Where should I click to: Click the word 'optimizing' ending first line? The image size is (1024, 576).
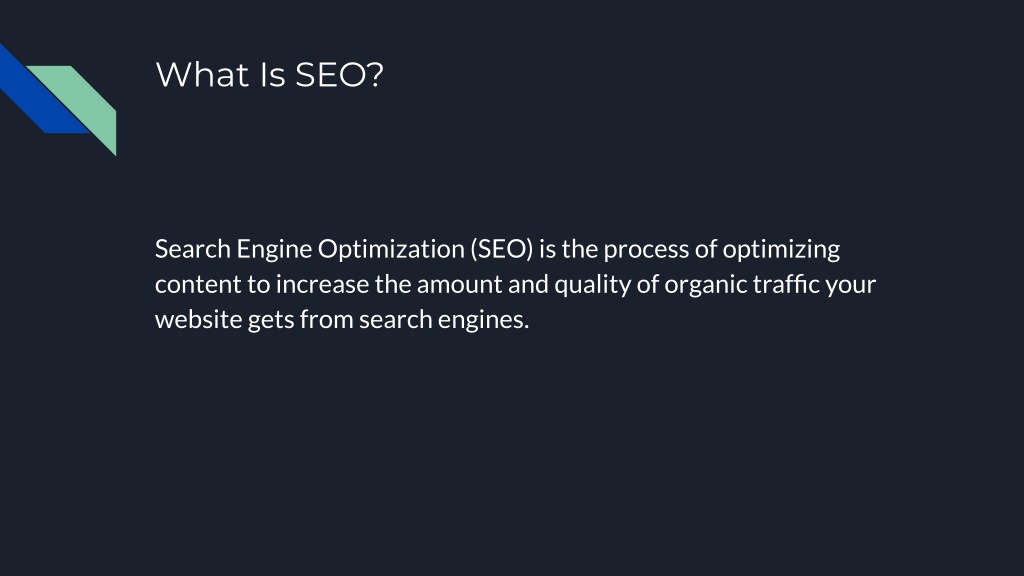pyautogui.click(x=781, y=250)
